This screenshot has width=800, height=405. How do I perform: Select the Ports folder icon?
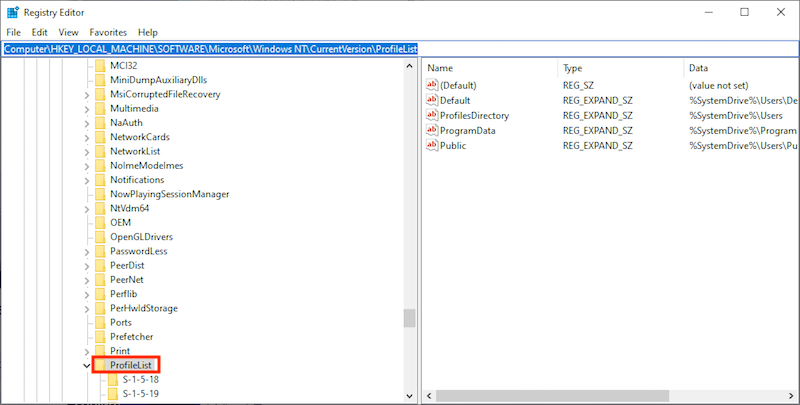(100, 323)
